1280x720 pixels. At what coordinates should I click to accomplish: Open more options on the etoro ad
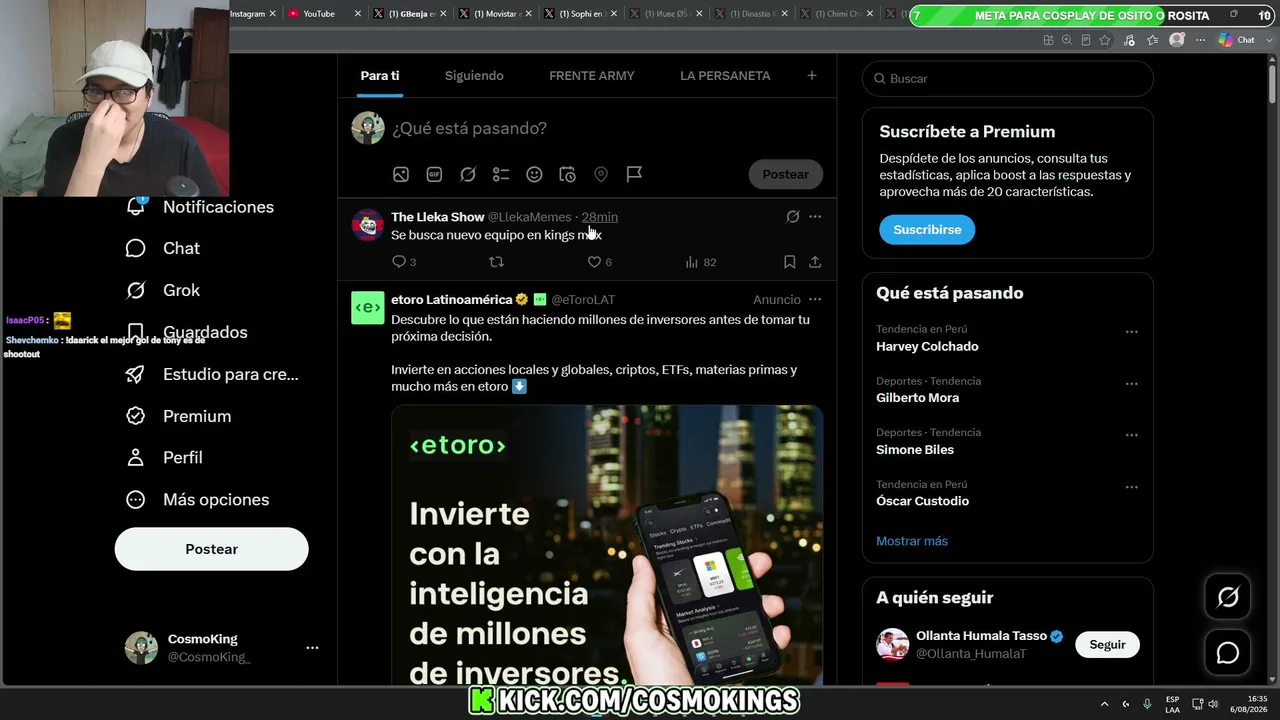tap(815, 299)
